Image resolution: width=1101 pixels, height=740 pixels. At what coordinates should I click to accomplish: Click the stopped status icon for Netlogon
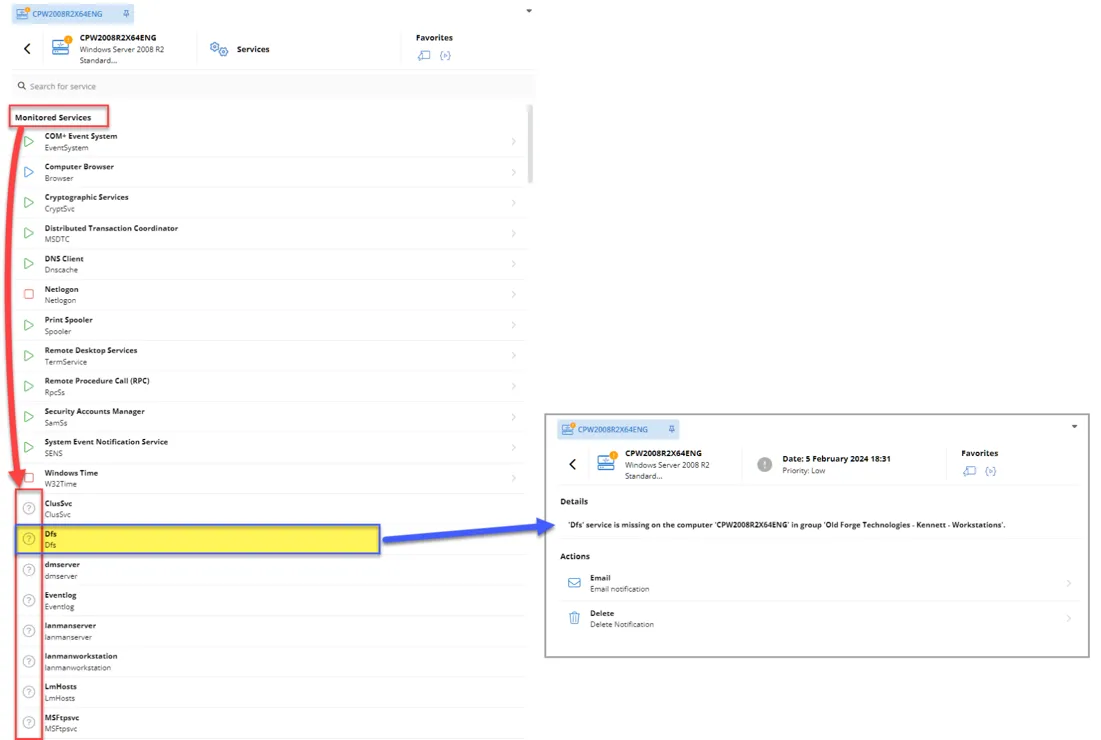click(29, 294)
